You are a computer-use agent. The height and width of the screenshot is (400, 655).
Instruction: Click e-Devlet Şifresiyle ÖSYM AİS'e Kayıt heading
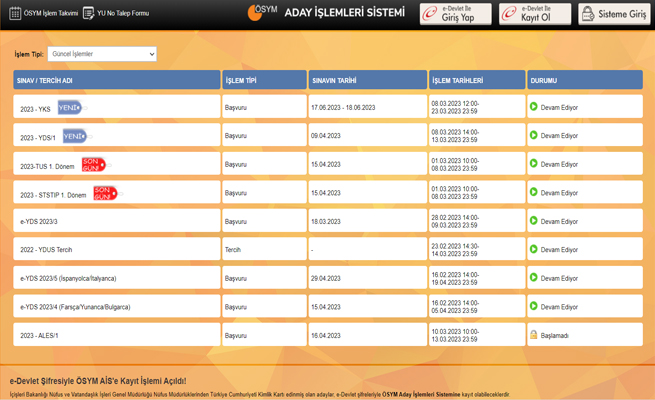(98, 381)
